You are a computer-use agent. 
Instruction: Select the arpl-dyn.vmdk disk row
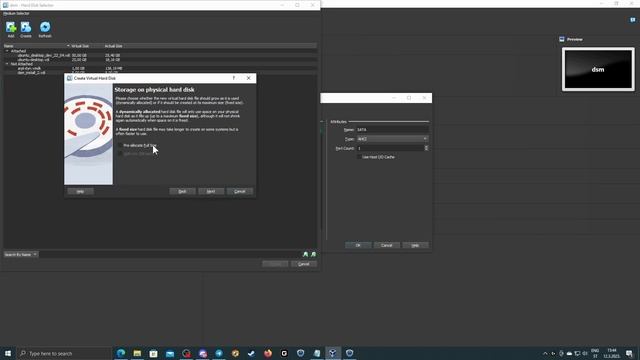tap(160, 68)
